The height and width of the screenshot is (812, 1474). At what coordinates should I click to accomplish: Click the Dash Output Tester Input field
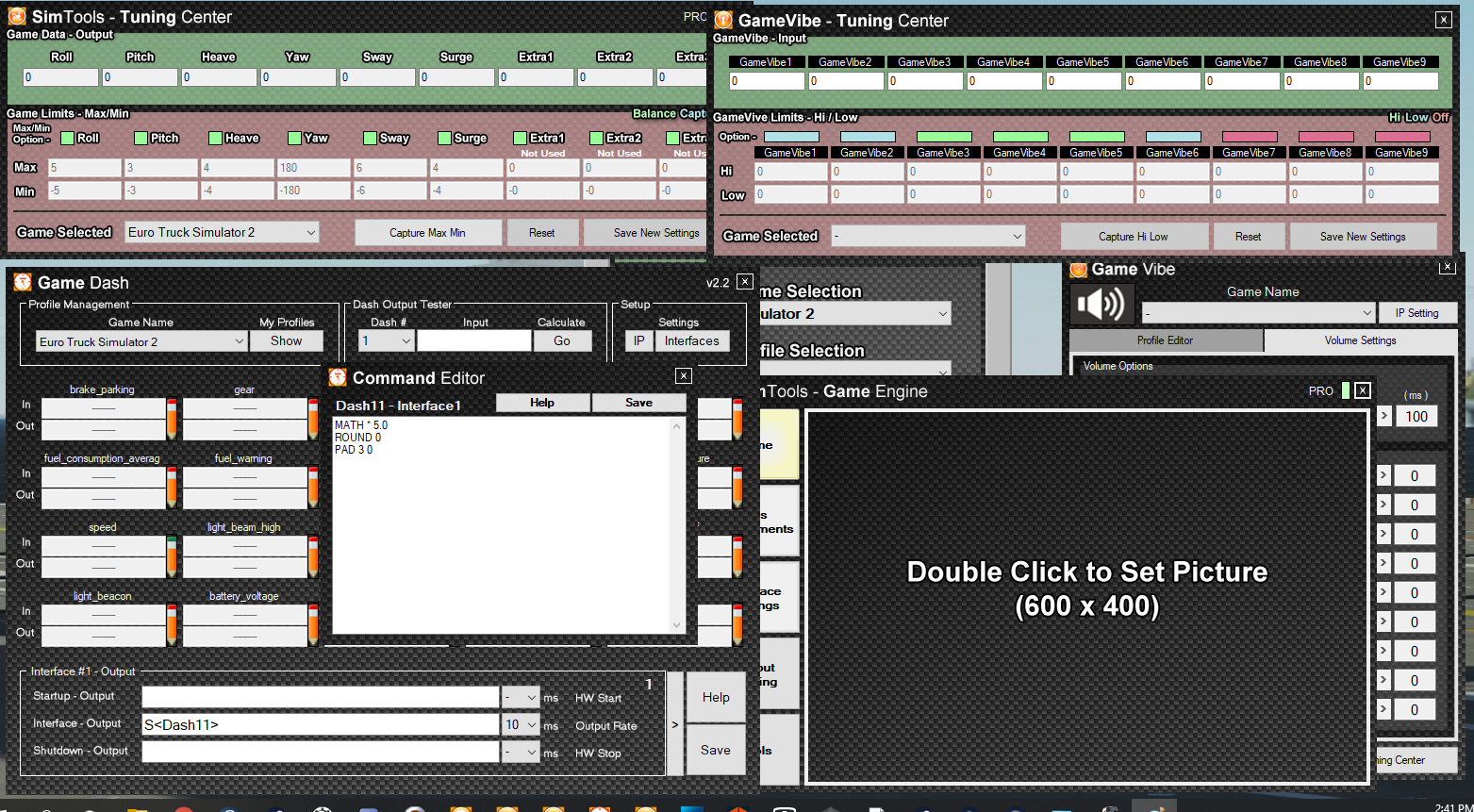474,340
